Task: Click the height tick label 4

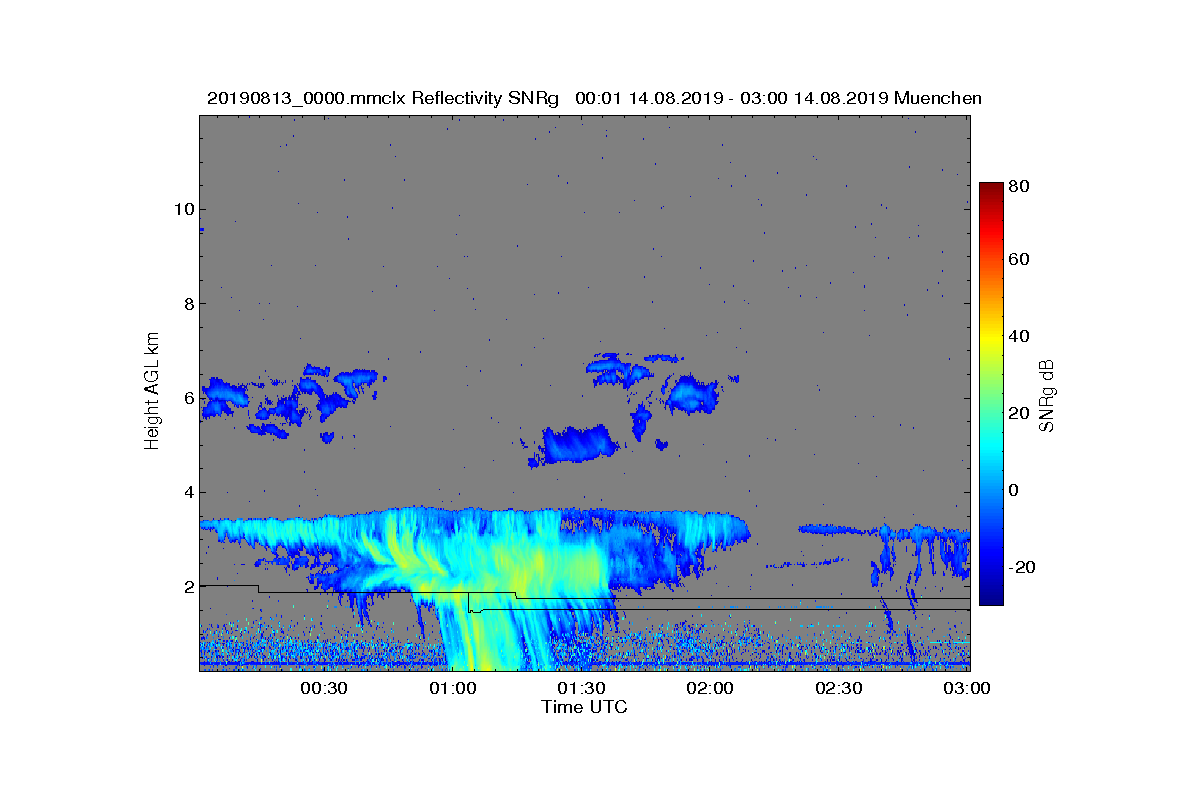Action: point(187,492)
